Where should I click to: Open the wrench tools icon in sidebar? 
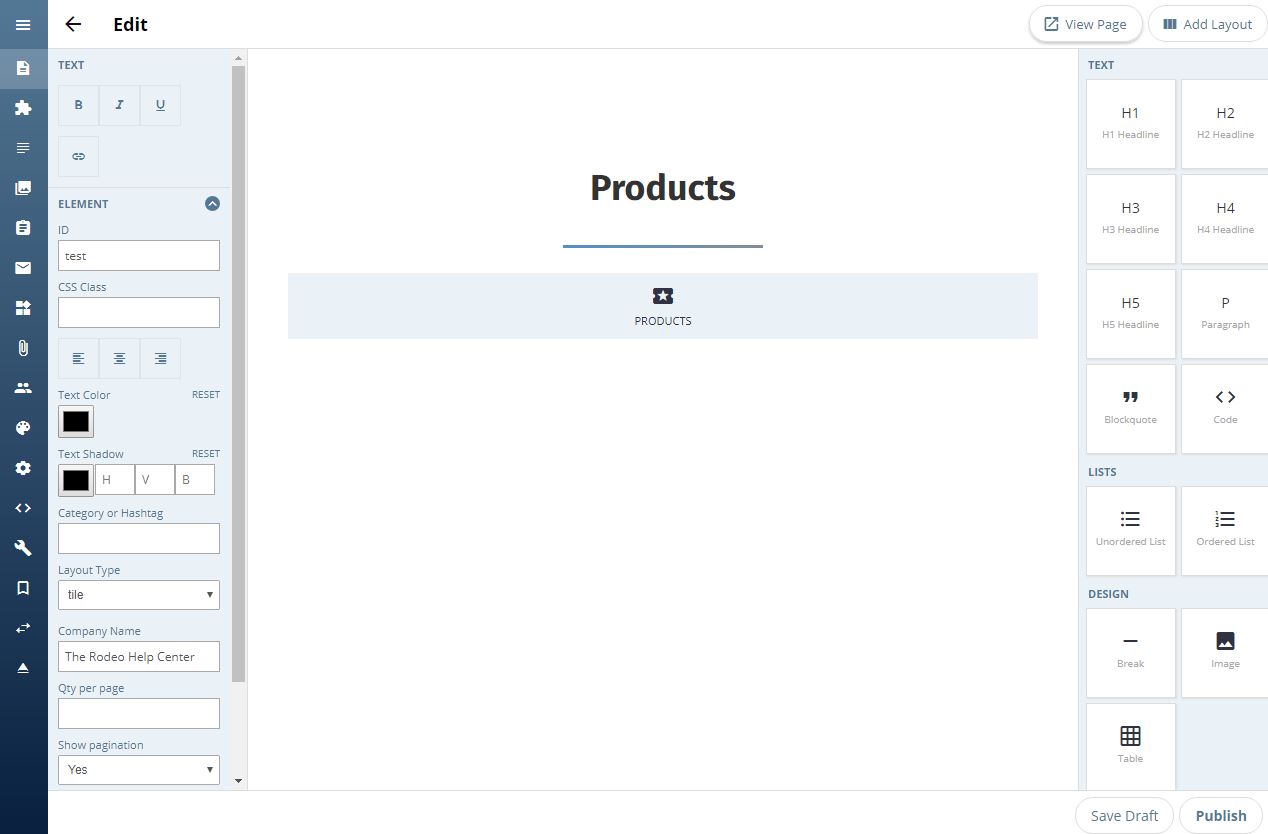pyautogui.click(x=23, y=548)
